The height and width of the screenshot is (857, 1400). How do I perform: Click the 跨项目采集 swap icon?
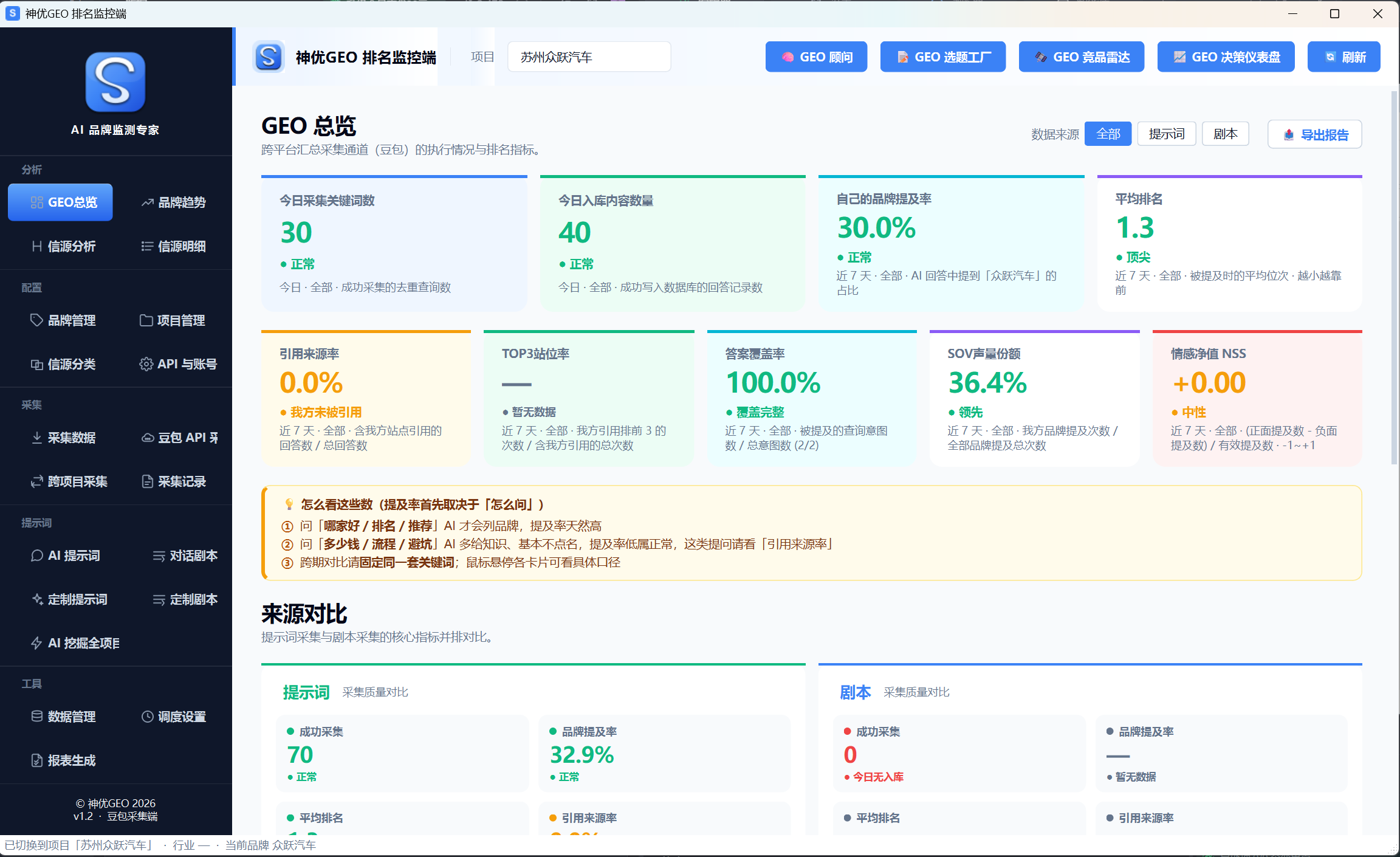[x=36, y=481]
